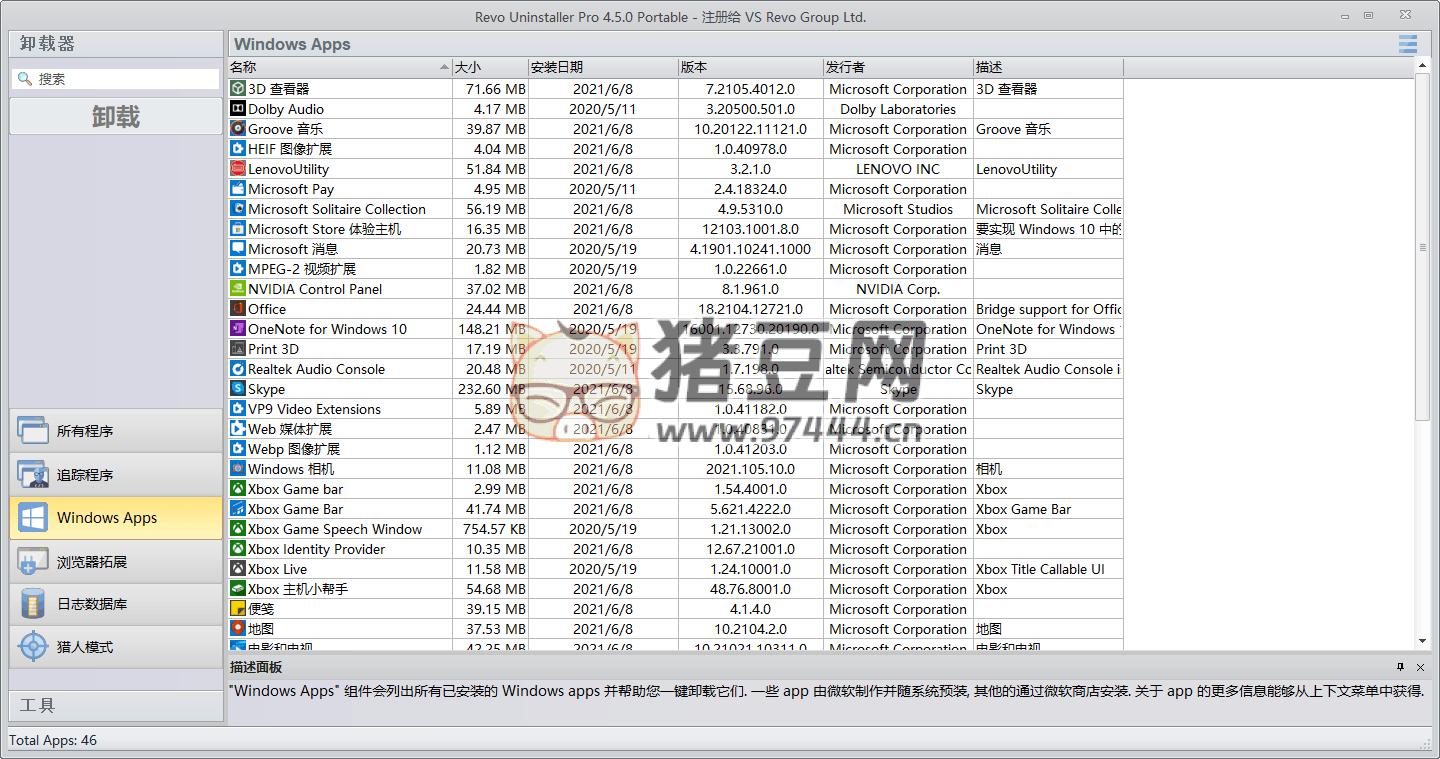Screen dimensions: 1440x759
Task: Switch to 猎人模式 mode
Action: (x=115, y=647)
